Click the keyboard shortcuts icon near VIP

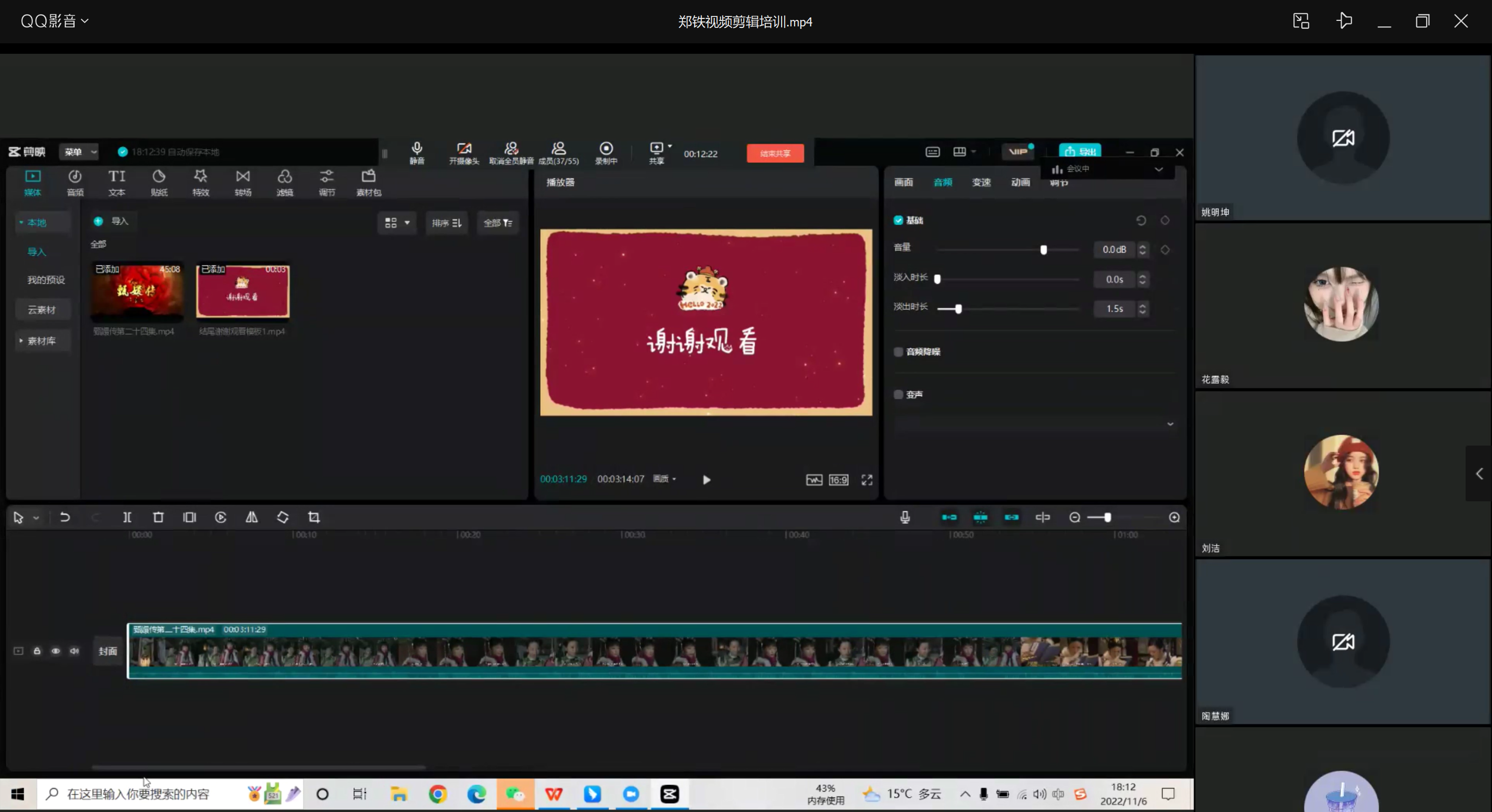932,152
